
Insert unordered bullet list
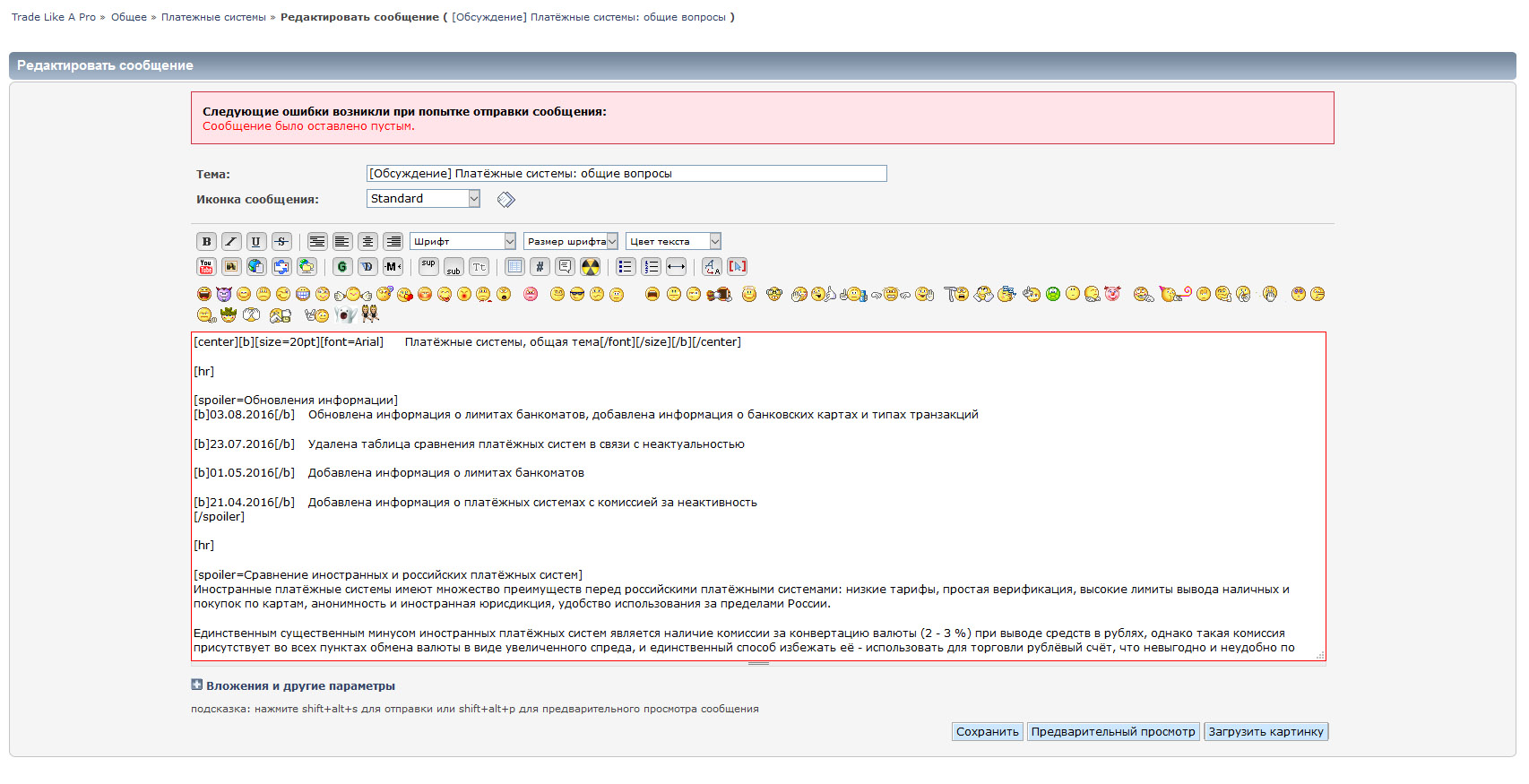tap(626, 266)
